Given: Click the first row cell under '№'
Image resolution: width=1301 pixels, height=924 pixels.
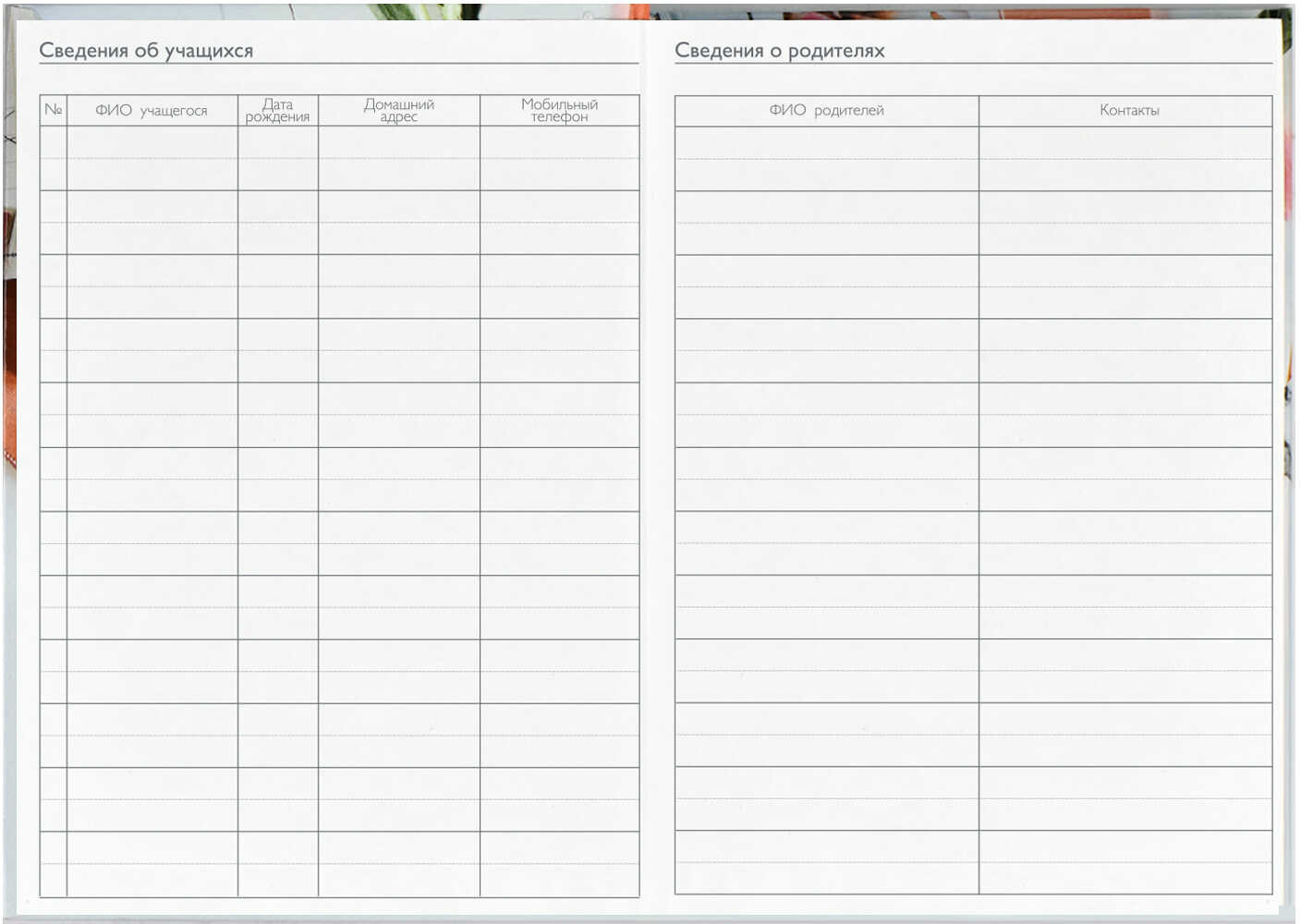Looking at the screenshot, I should click(54, 158).
